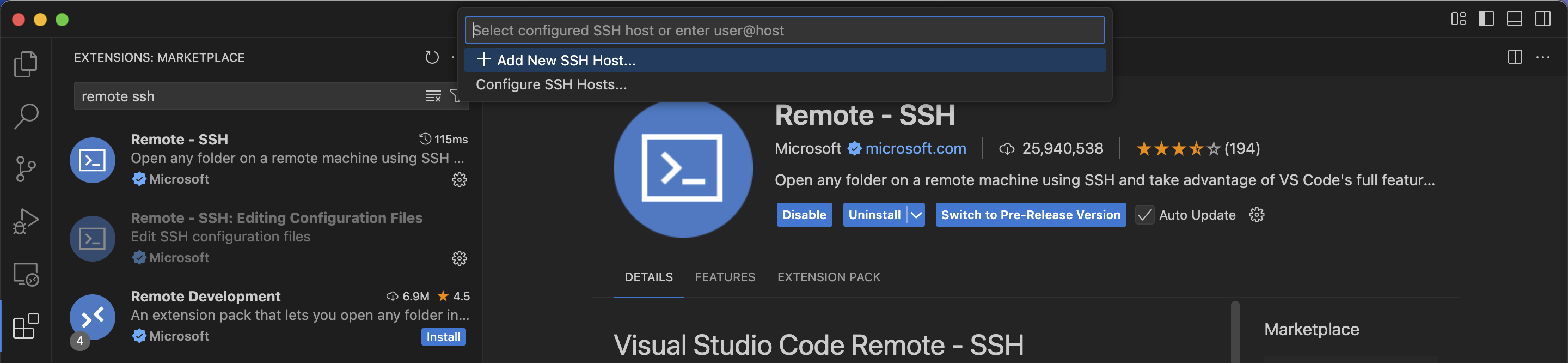Disable the Remote - SSH extension
The image size is (1568, 363).
click(x=804, y=215)
